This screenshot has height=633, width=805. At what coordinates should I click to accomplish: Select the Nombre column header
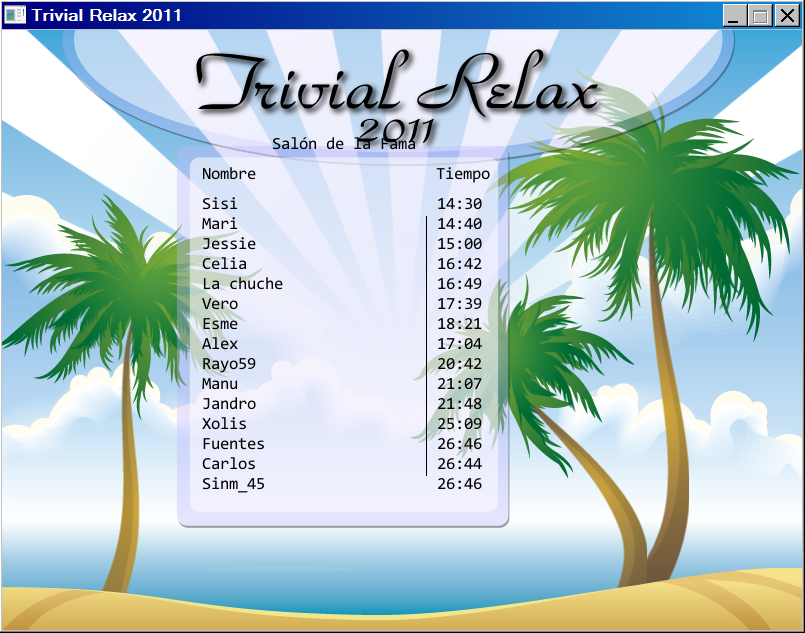click(229, 174)
